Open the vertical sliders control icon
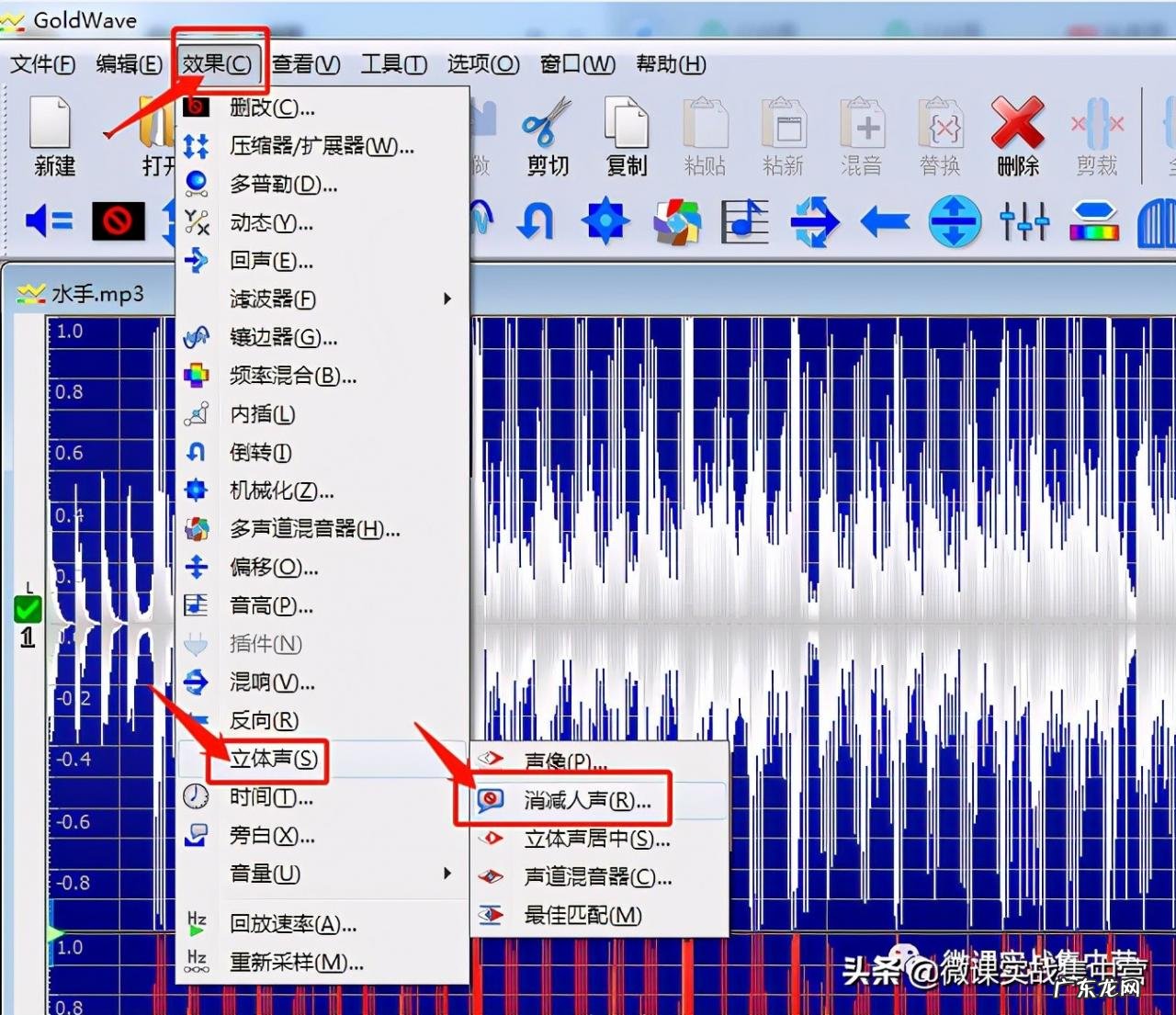 1024,221
